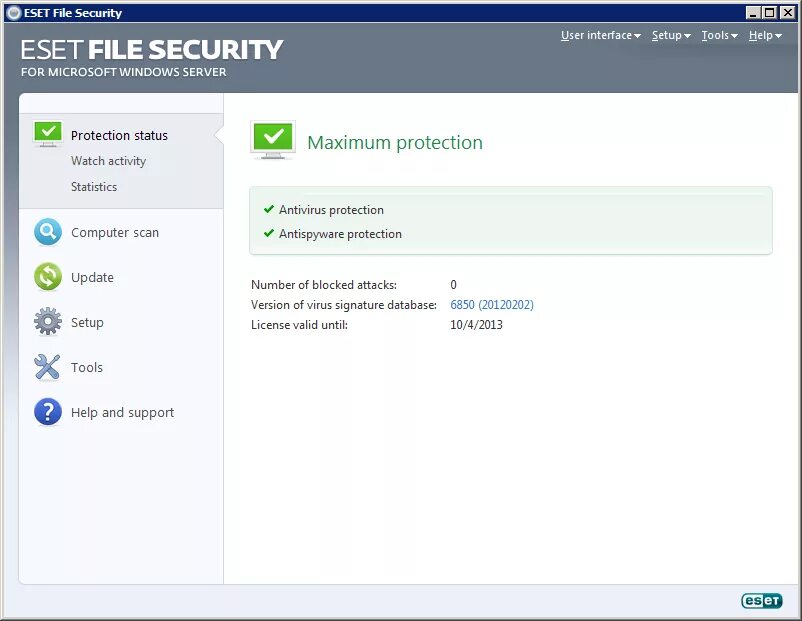Open the User interface dropdown

point(599,35)
